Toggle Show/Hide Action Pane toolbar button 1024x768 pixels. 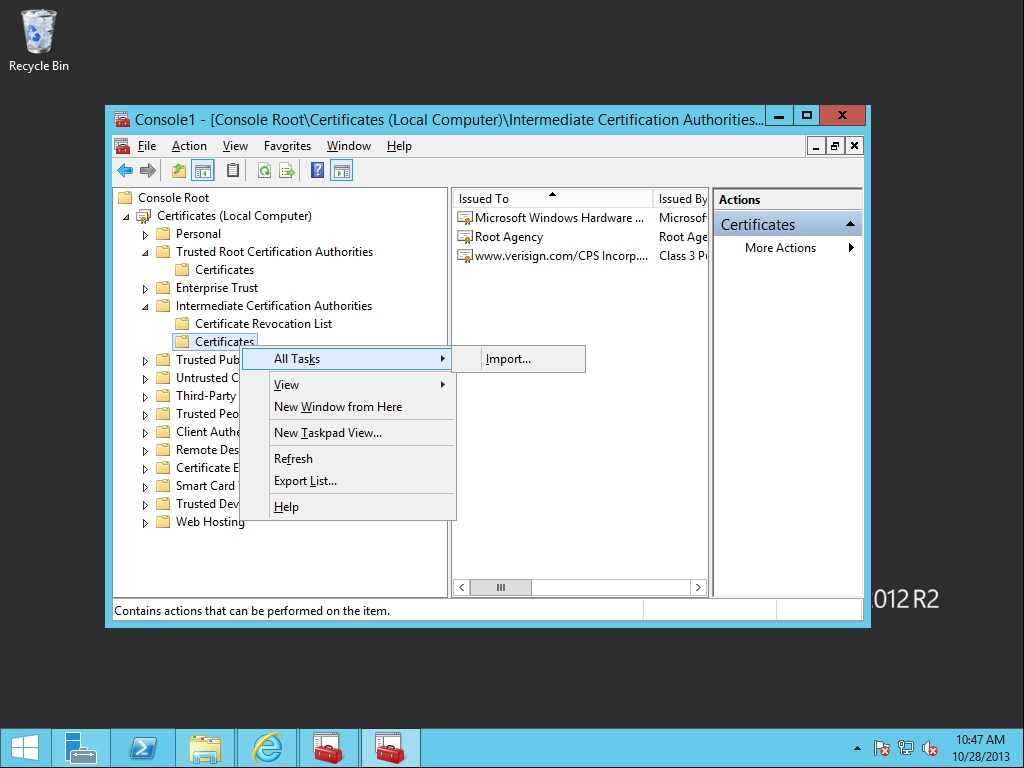click(x=342, y=171)
